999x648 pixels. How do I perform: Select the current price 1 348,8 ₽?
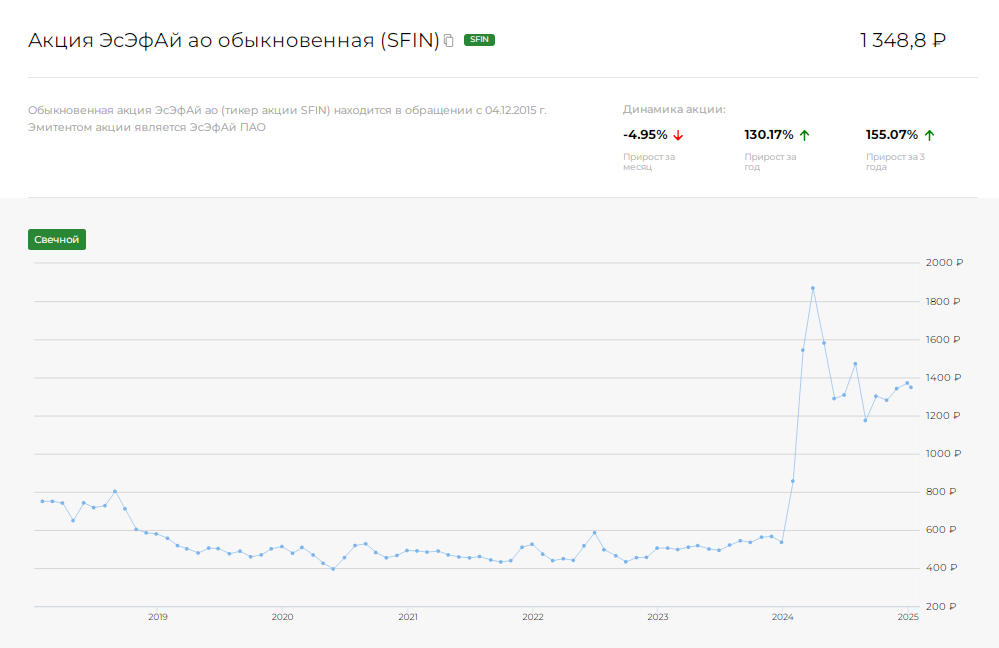[900, 39]
